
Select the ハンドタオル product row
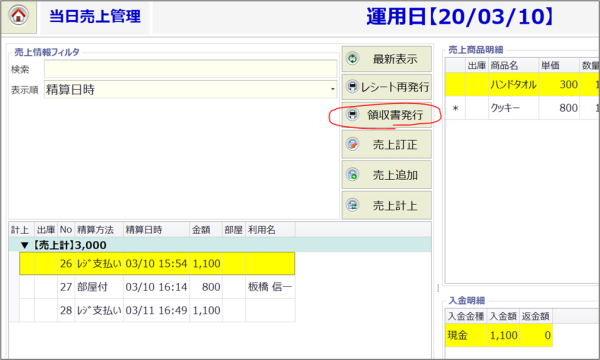(522, 84)
